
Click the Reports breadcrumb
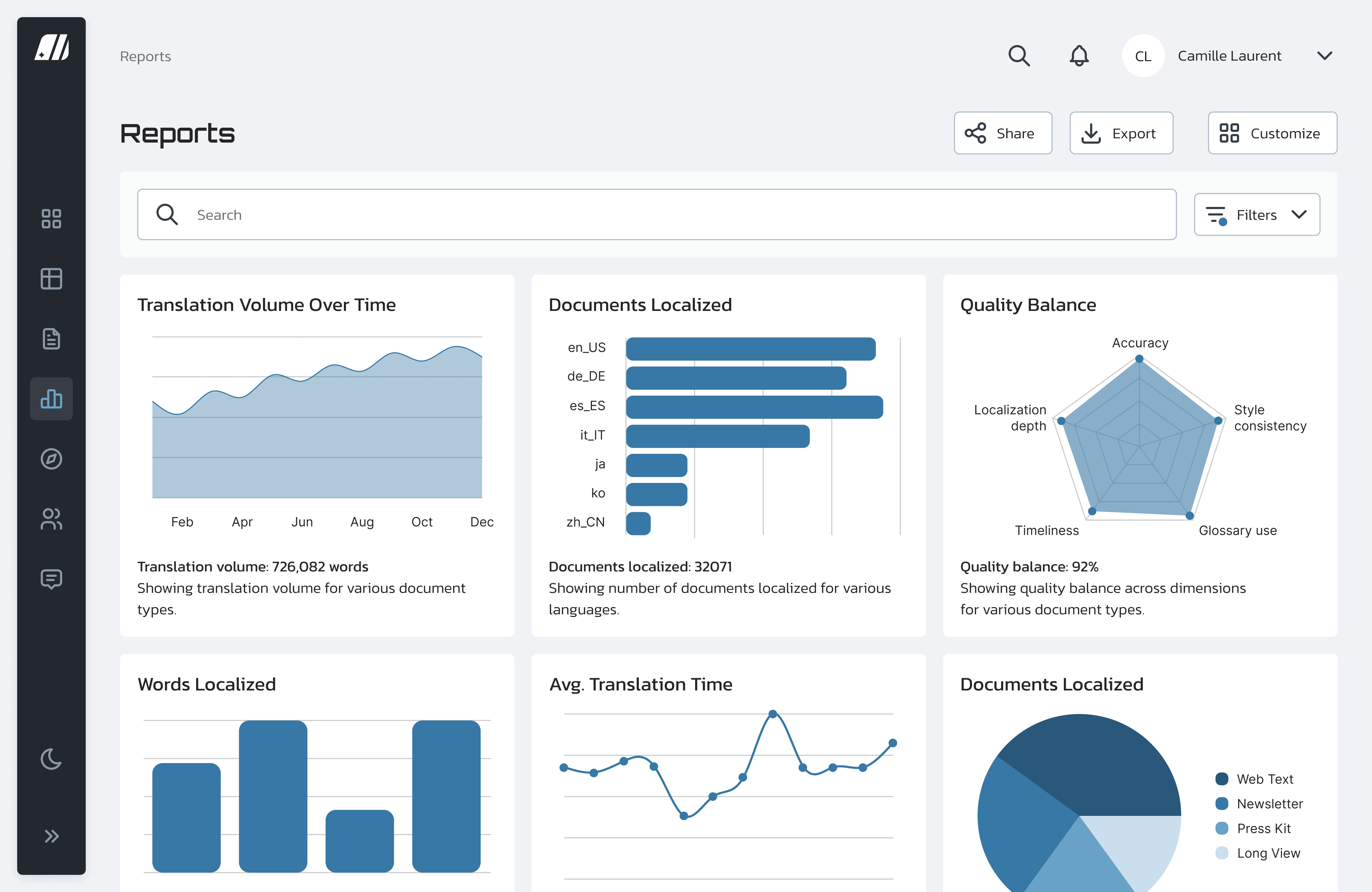click(145, 57)
